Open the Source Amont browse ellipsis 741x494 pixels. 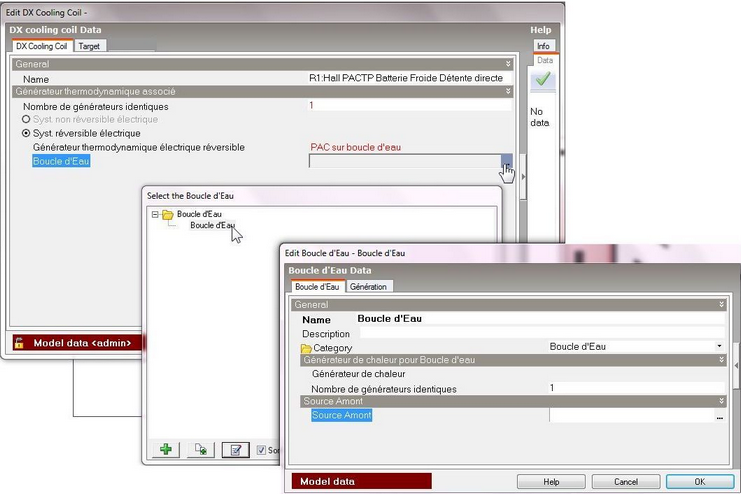click(718, 415)
